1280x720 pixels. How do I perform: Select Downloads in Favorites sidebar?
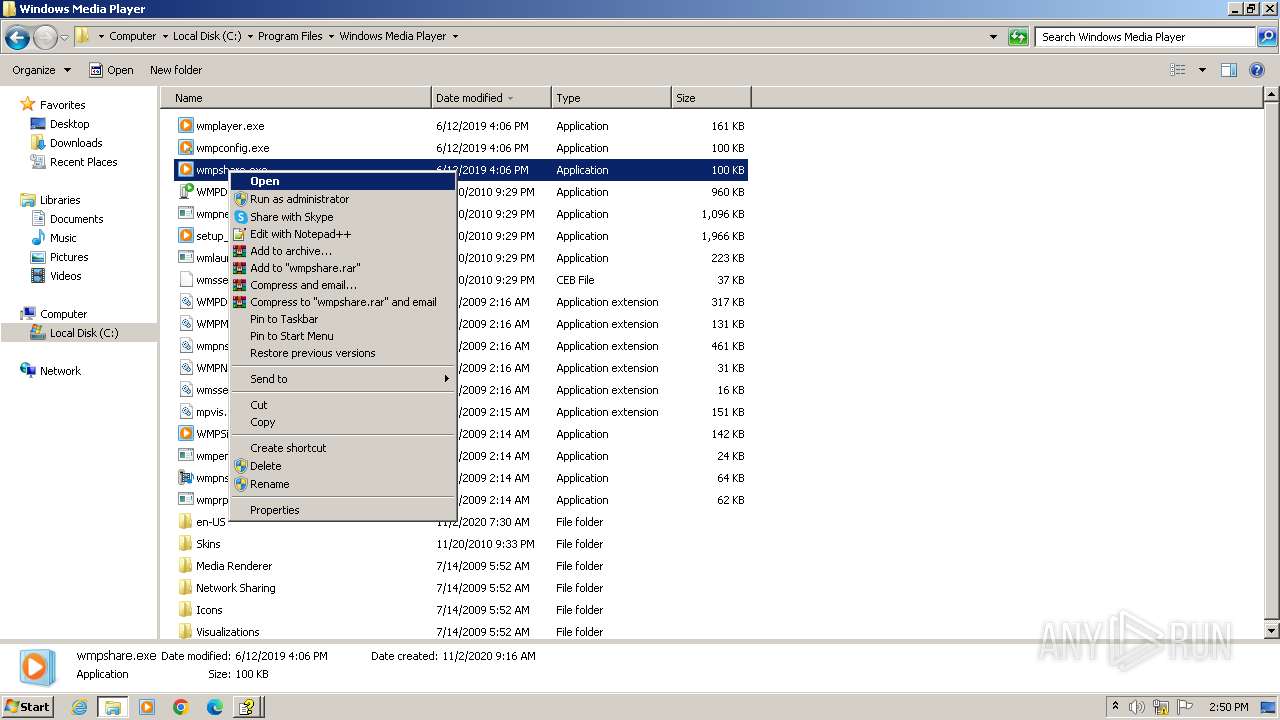tap(76, 143)
